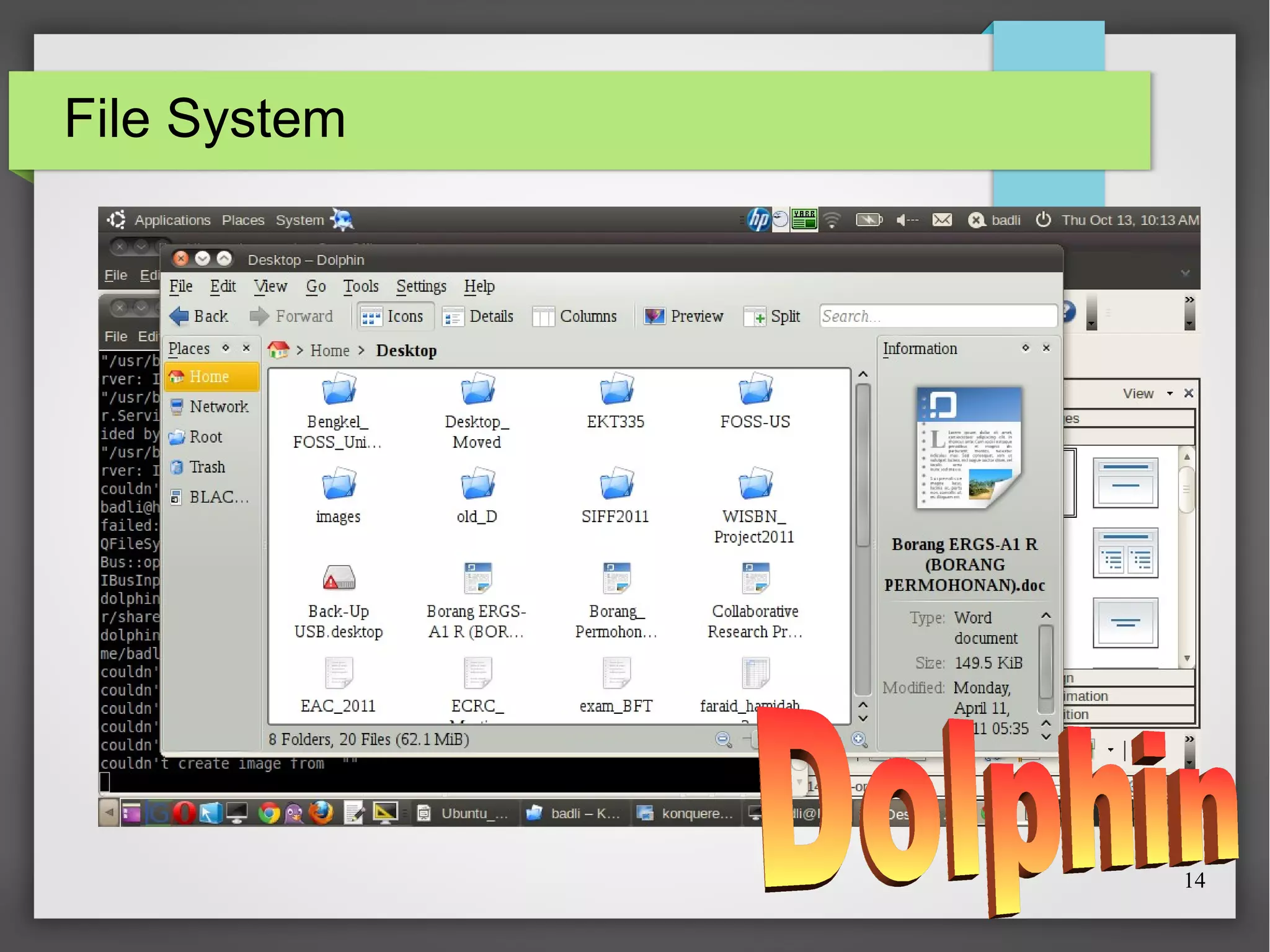The image size is (1270, 952).
Task: Select the EAC_2011 file
Action: pos(338,686)
